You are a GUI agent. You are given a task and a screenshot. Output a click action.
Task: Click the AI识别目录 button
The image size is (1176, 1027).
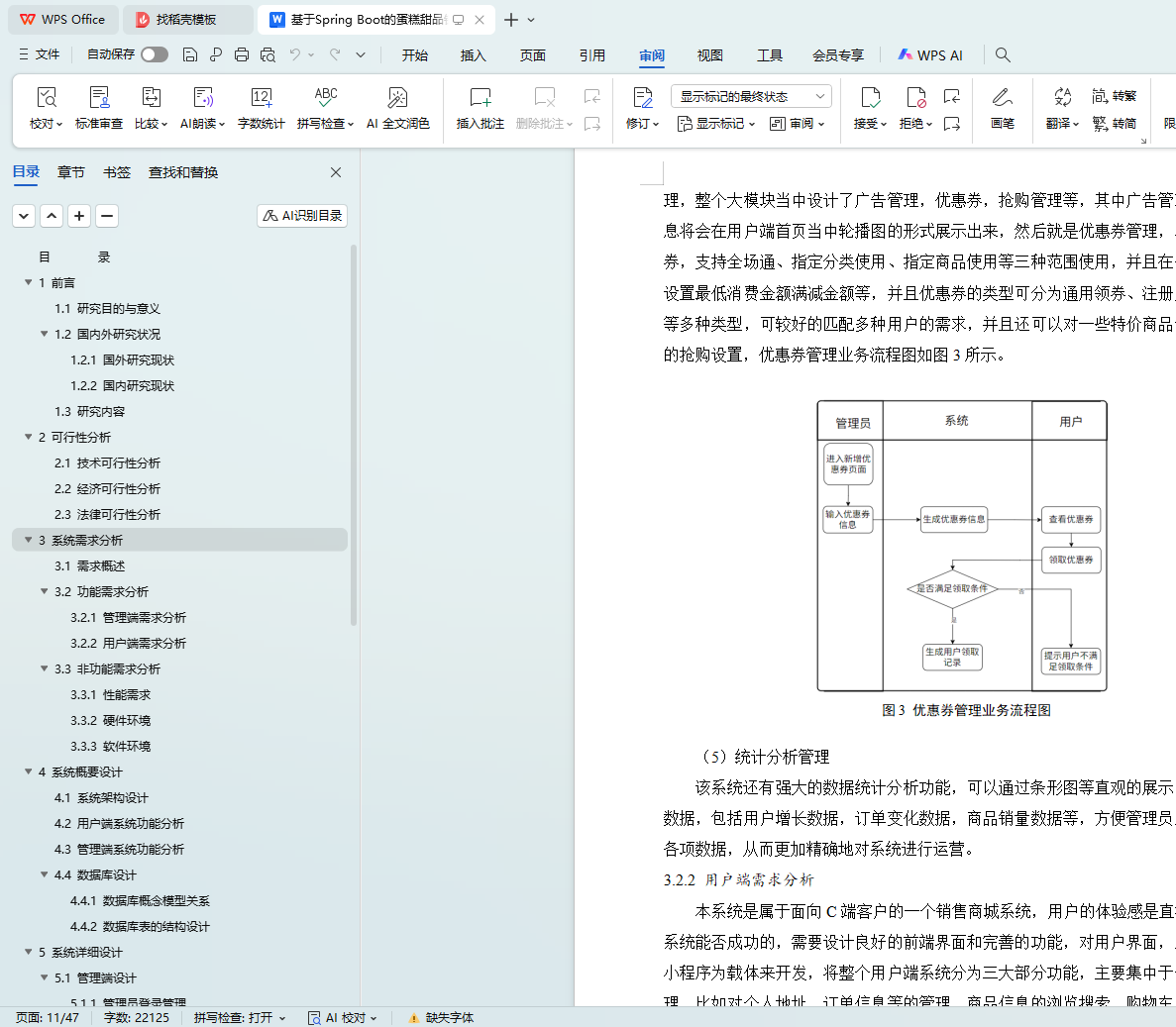[x=302, y=216]
